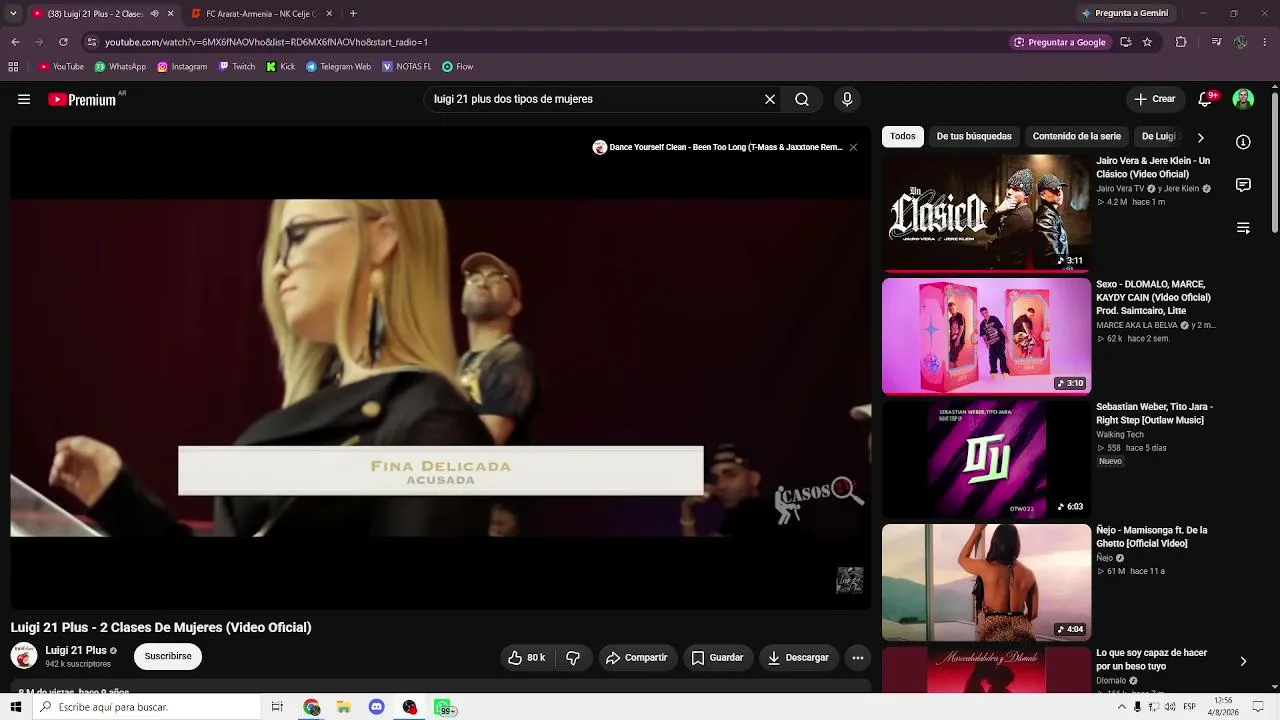Open the YouTube hamburger guide menu
The width and height of the screenshot is (1280, 720).
(x=24, y=99)
